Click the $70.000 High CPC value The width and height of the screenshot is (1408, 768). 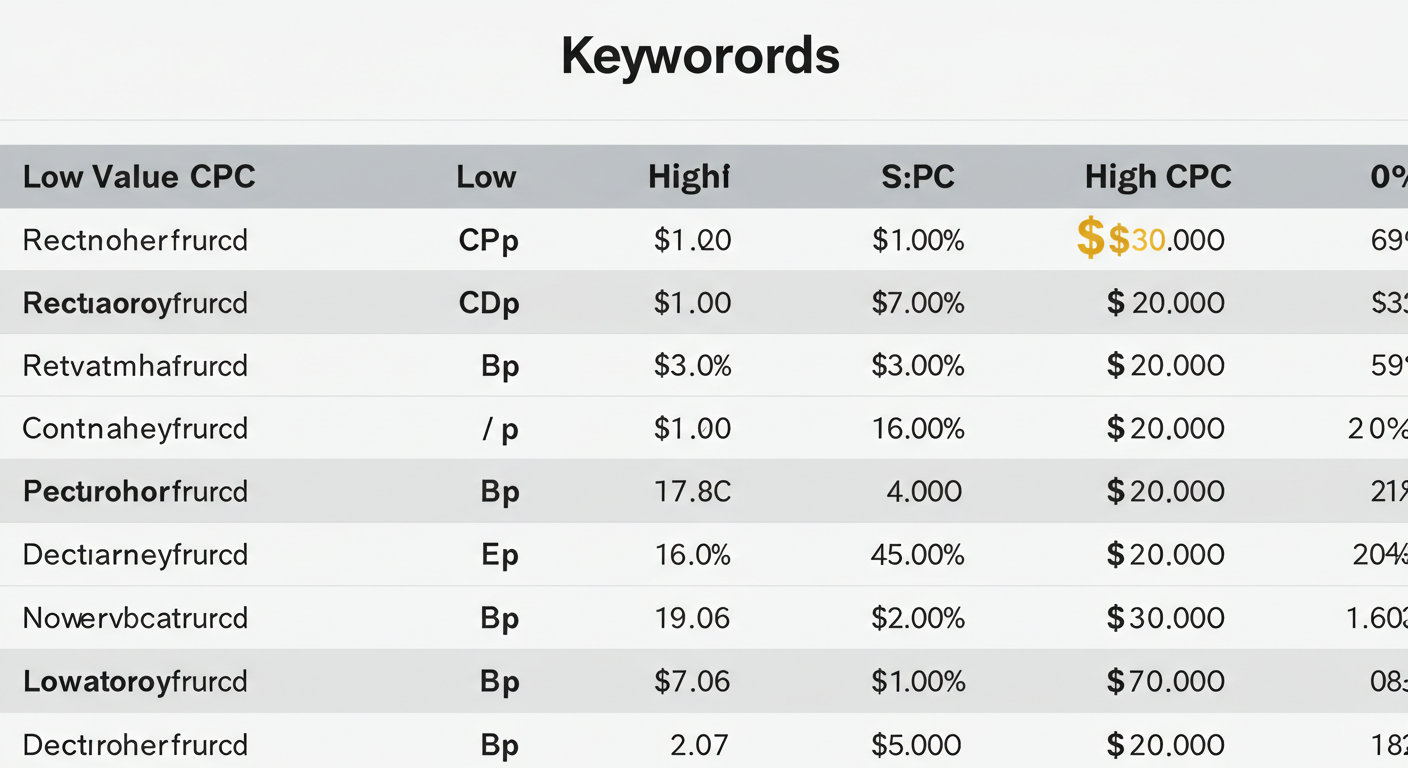coord(1165,681)
